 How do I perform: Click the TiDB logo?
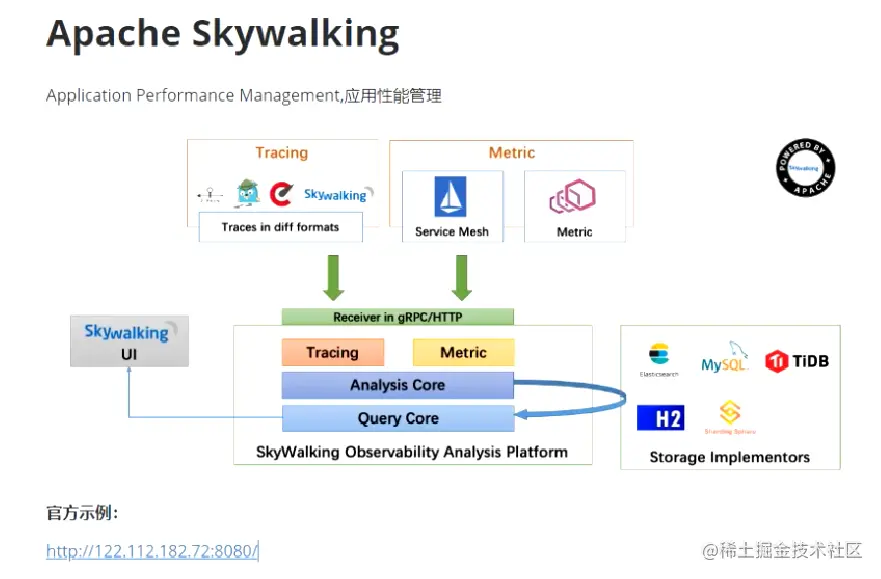(x=797, y=361)
